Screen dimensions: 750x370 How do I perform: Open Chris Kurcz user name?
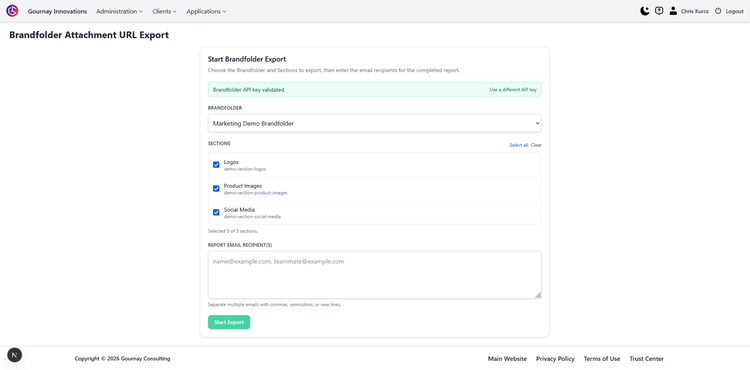click(695, 11)
